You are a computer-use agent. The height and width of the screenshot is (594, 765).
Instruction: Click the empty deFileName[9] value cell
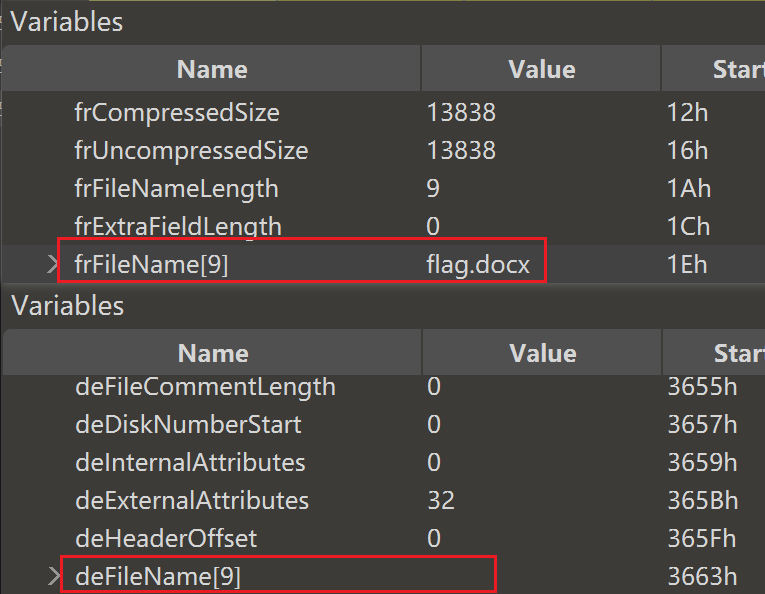[540, 576]
